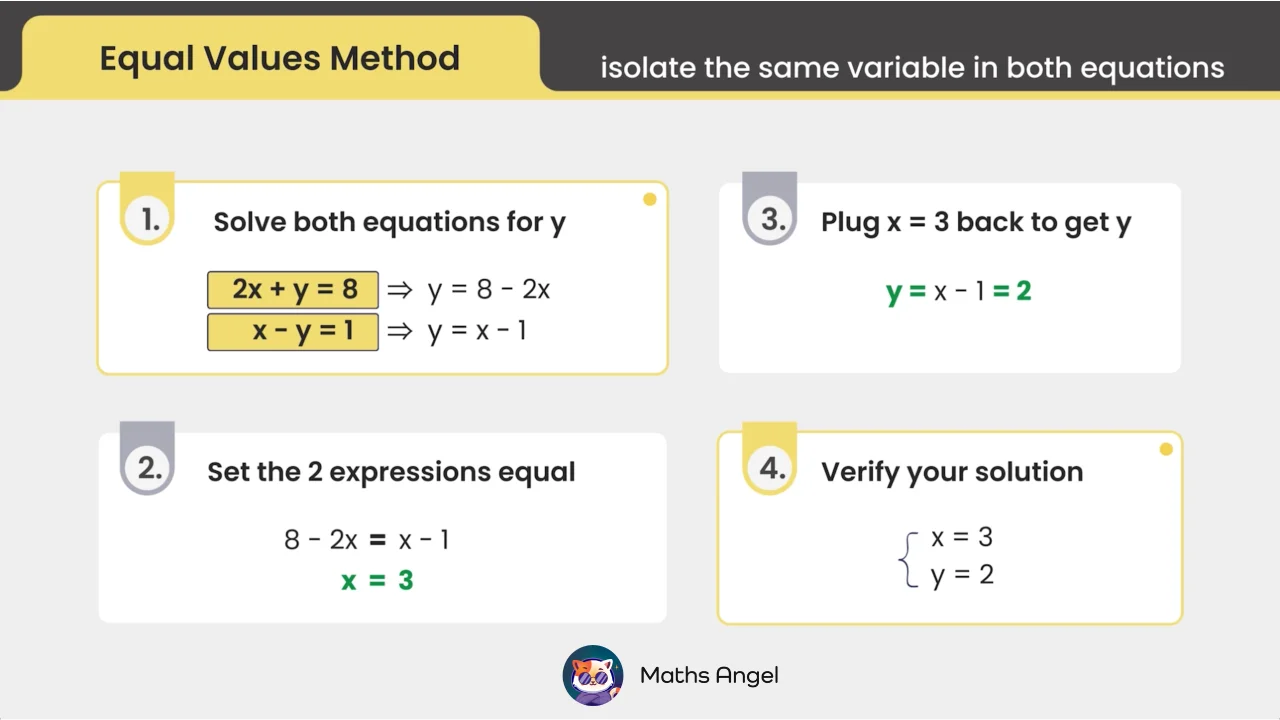Click the 'Plug x = 3 back' heading

click(x=976, y=222)
